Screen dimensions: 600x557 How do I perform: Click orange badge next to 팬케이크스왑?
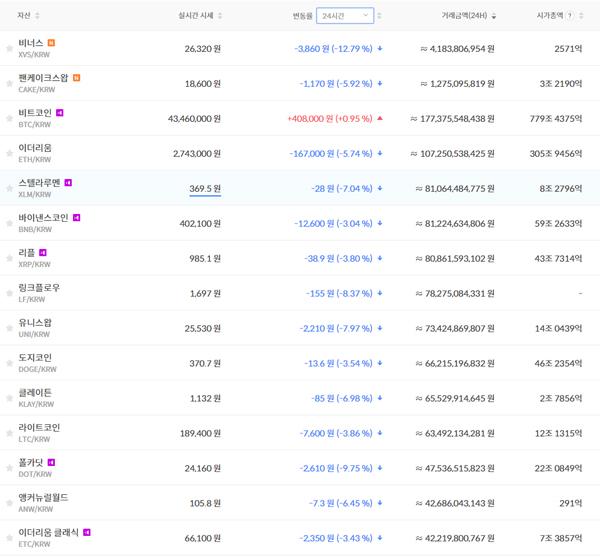[77, 78]
